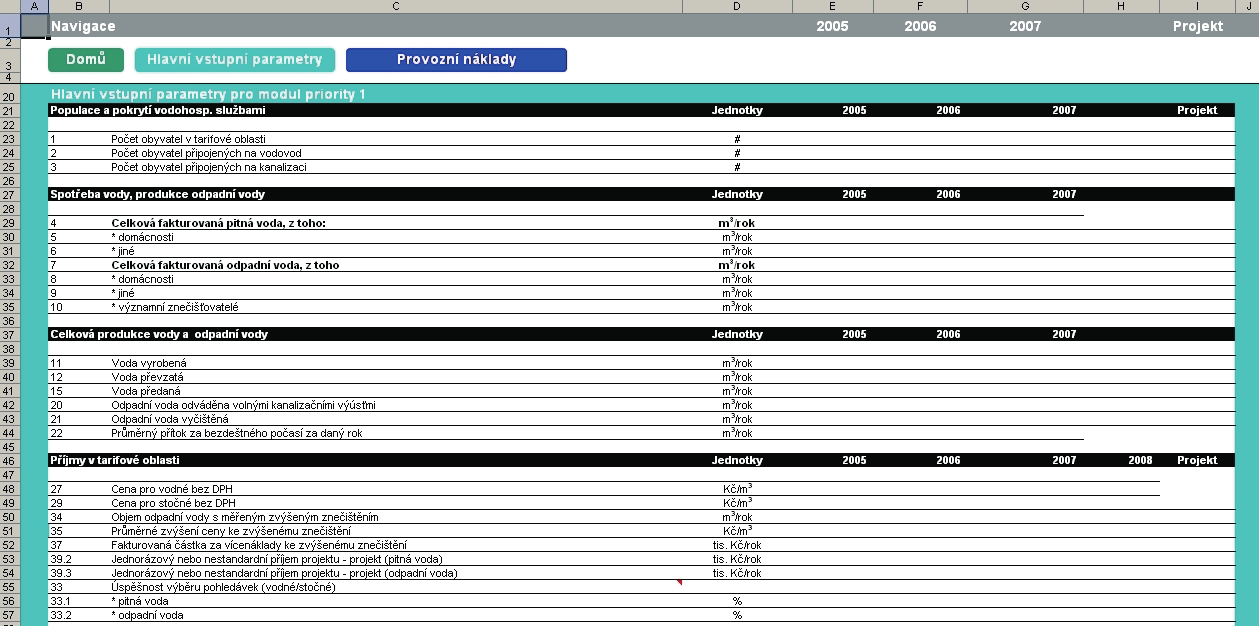Click the 'Voda předaná' cell
Image resolution: width=1259 pixels, height=626 pixels.
tap(147, 391)
